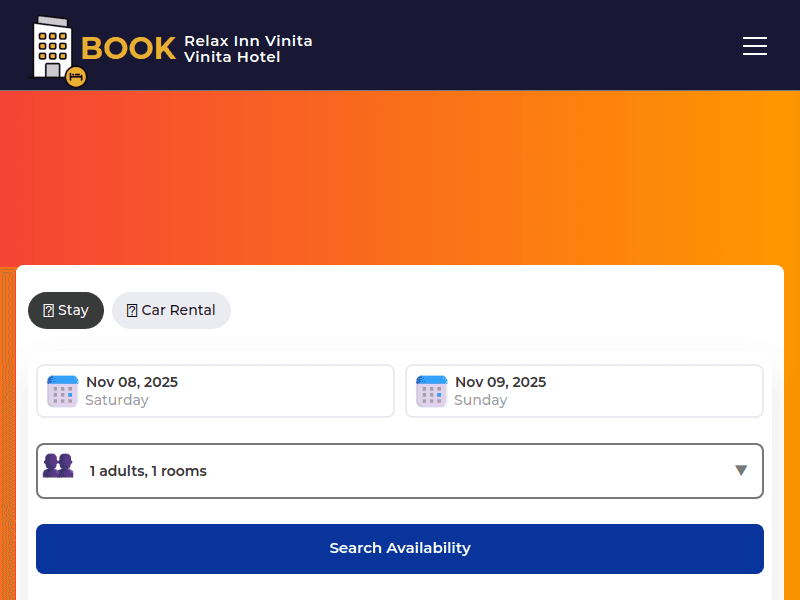This screenshot has height=600, width=800.
Task: Click the check-out calendar icon
Action: click(x=431, y=391)
